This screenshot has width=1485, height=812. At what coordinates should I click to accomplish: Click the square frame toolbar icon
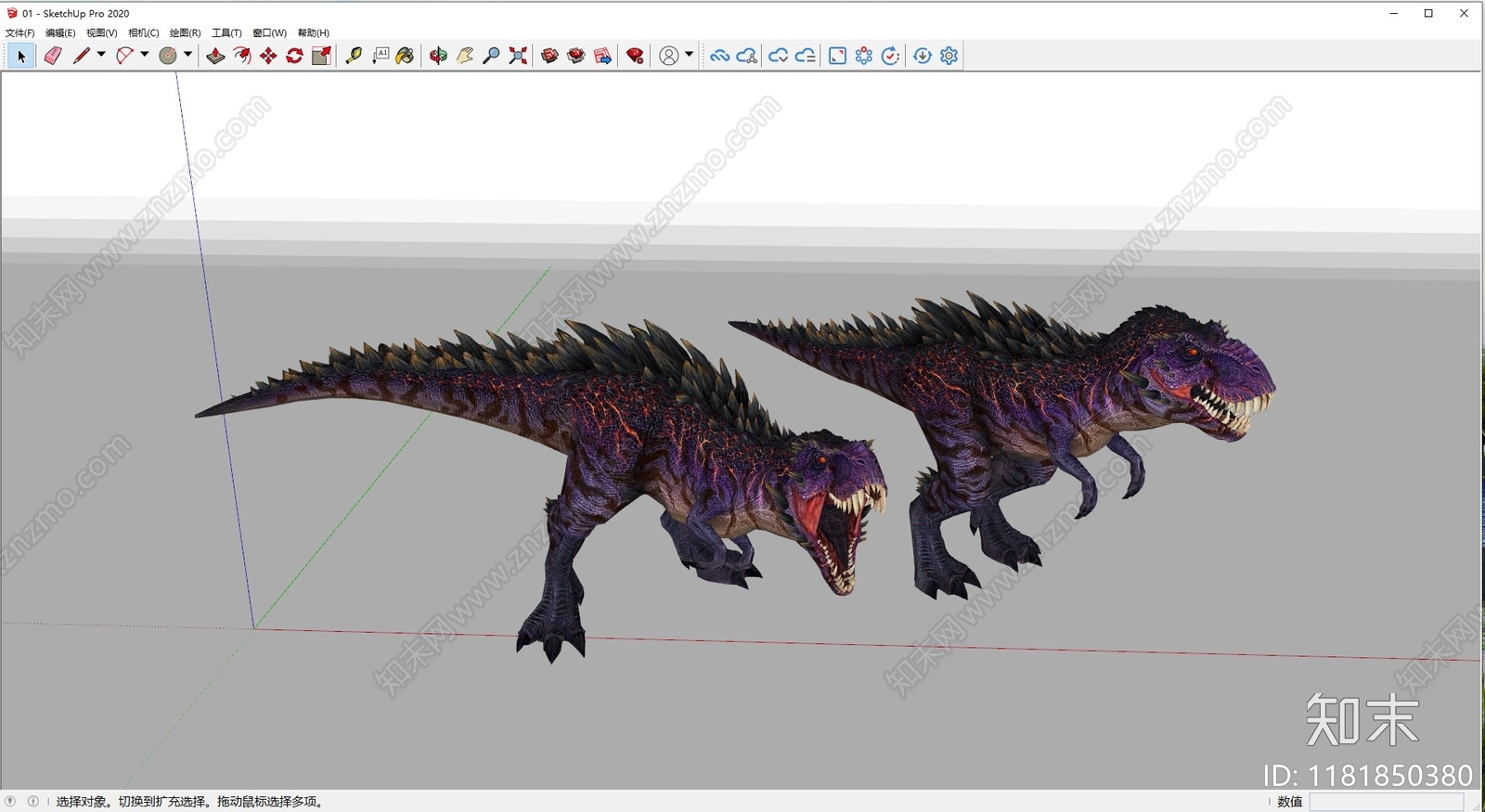tap(837, 57)
